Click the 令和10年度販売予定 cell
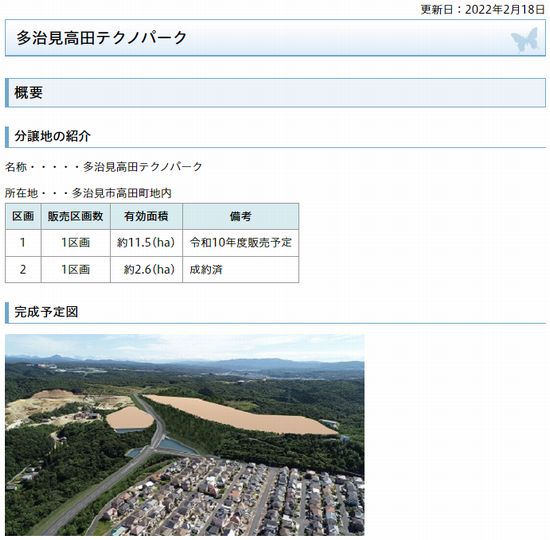 pos(241,243)
